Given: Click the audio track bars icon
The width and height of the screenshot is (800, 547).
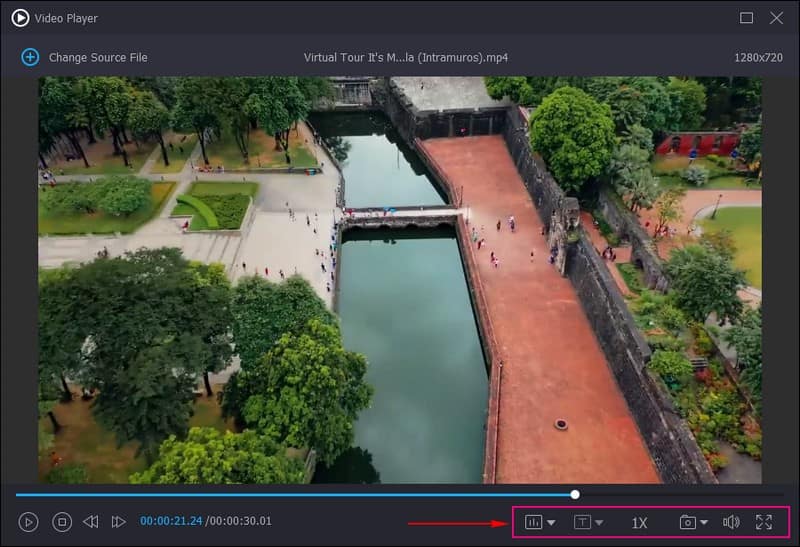Looking at the screenshot, I should coord(534,522).
